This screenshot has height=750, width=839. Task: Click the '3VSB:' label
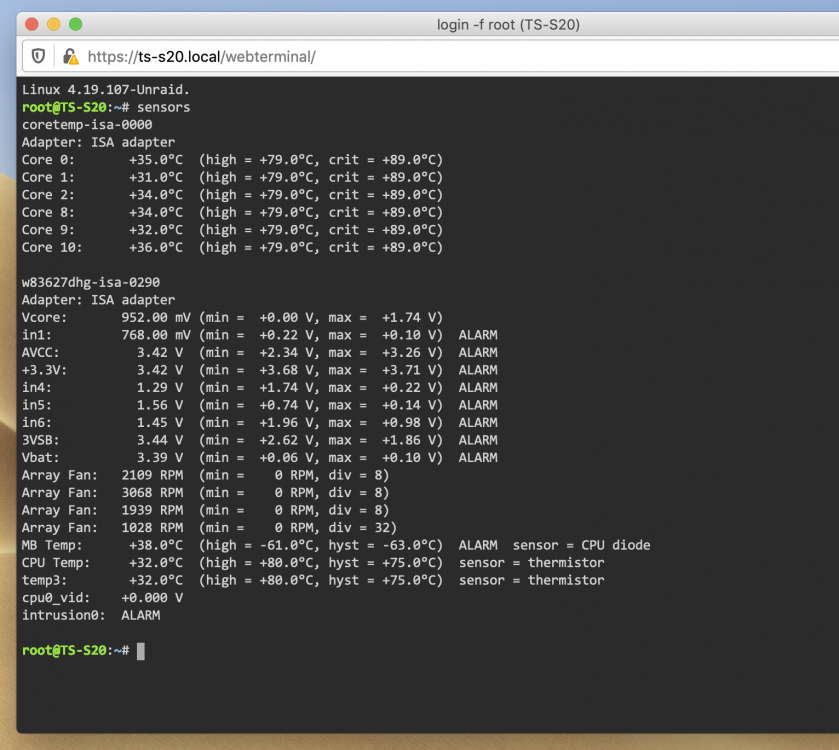(x=41, y=440)
